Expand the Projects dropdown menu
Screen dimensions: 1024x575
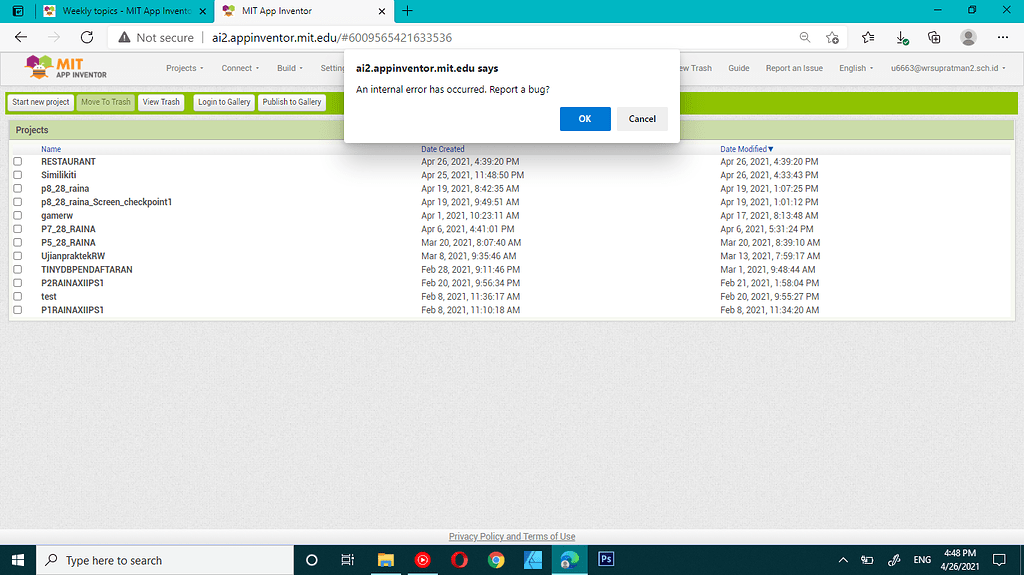[x=184, y=68]
